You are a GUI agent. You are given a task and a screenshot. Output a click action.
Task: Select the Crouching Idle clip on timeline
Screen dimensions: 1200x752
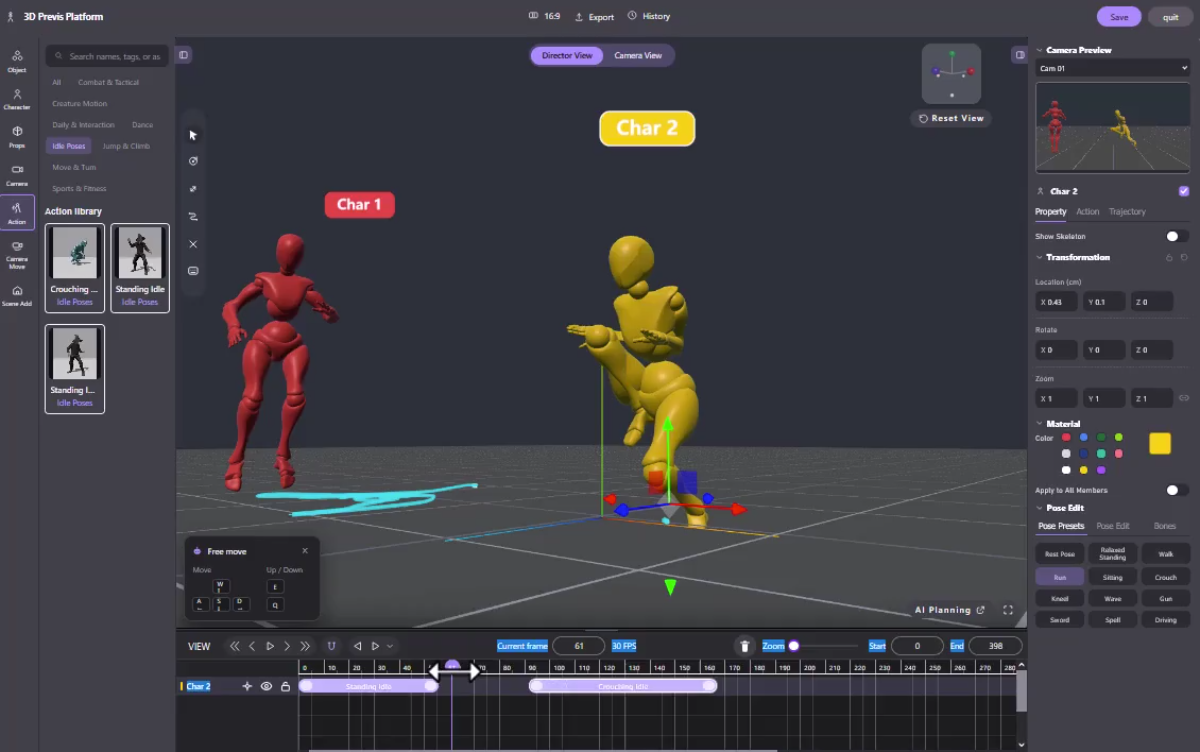click(623, 686)
